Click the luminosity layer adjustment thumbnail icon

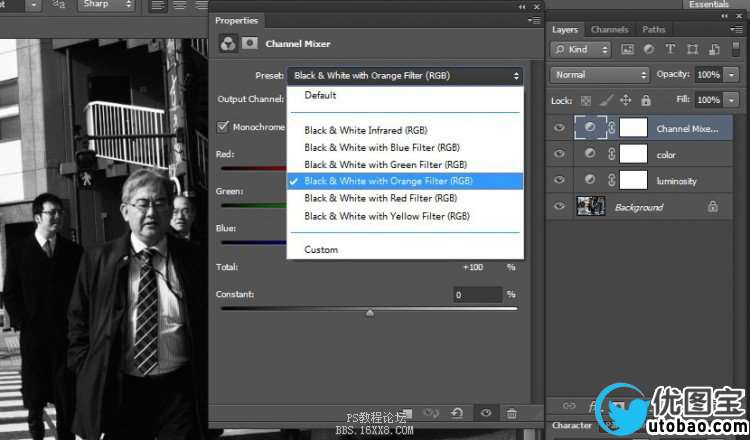pyautogui.click(x=590, y=179)
